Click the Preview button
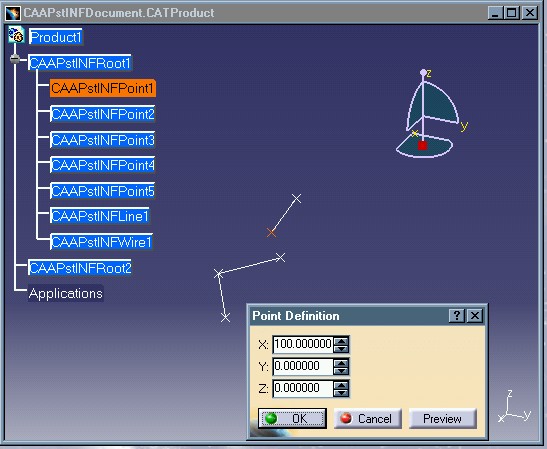Viewport: 547px width, 449px height. pos(442,418)
